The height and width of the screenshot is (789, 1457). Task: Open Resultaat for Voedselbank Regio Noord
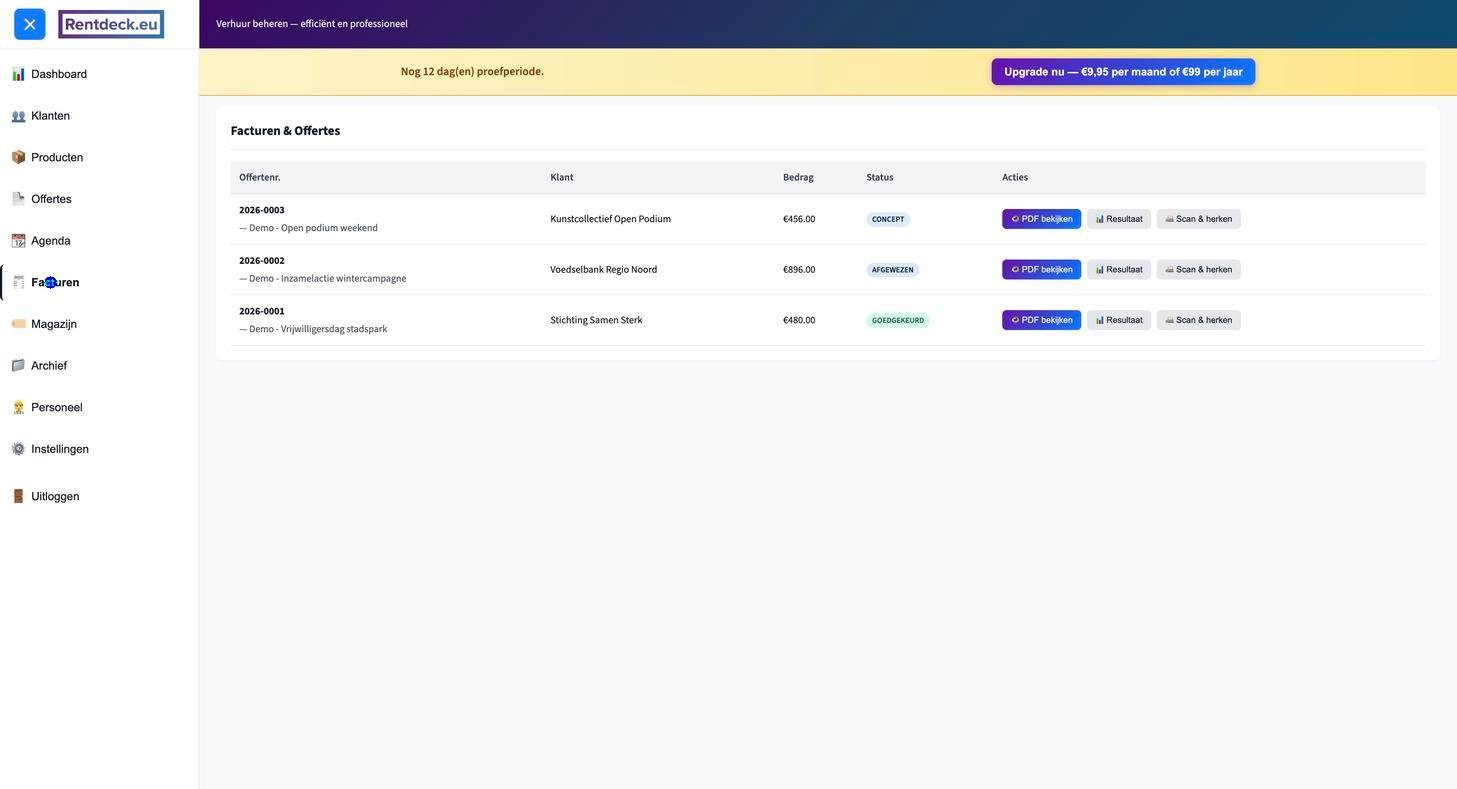tap(1118, 270)
